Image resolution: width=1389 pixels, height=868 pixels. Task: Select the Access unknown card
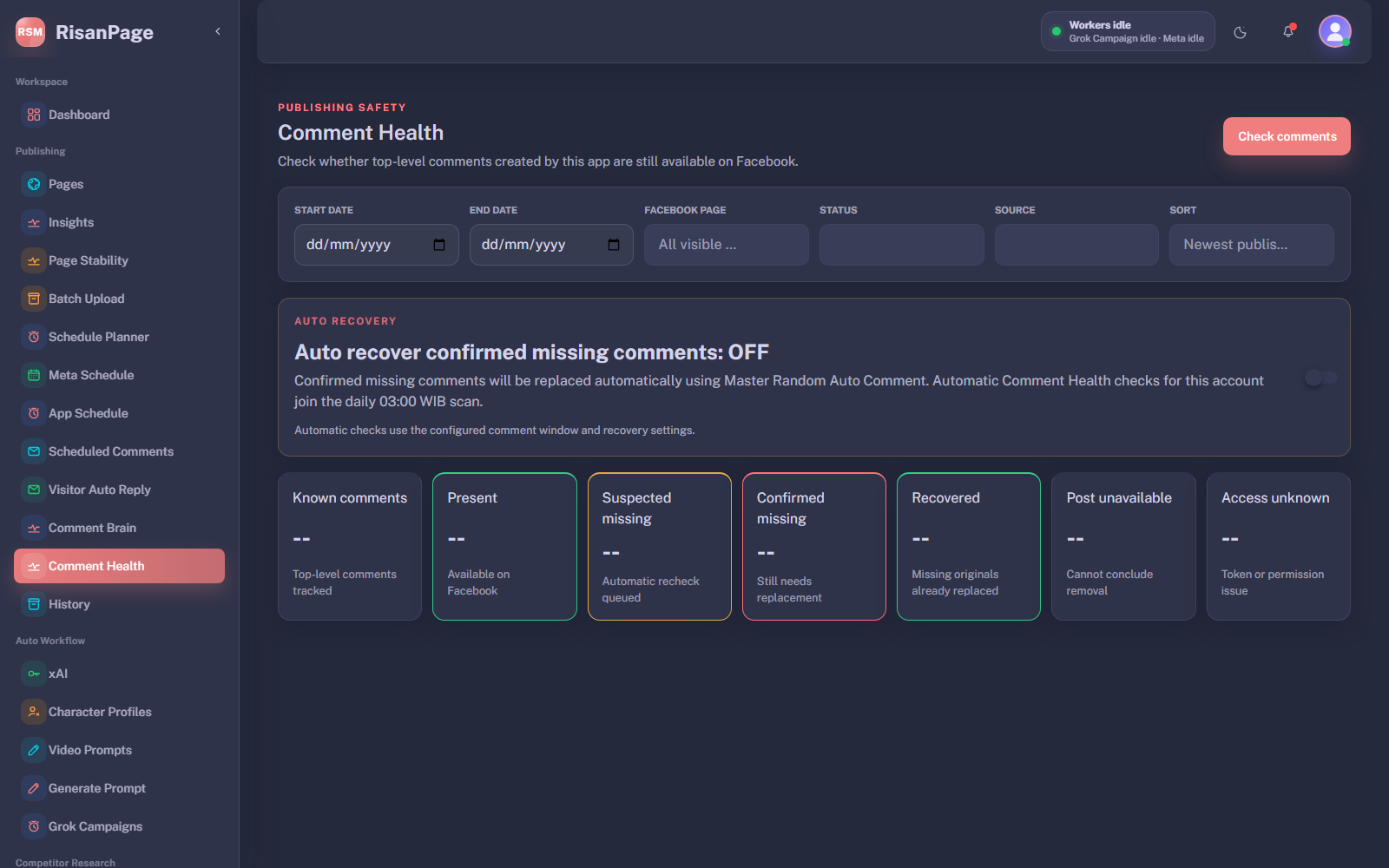tap(1279, 546)
